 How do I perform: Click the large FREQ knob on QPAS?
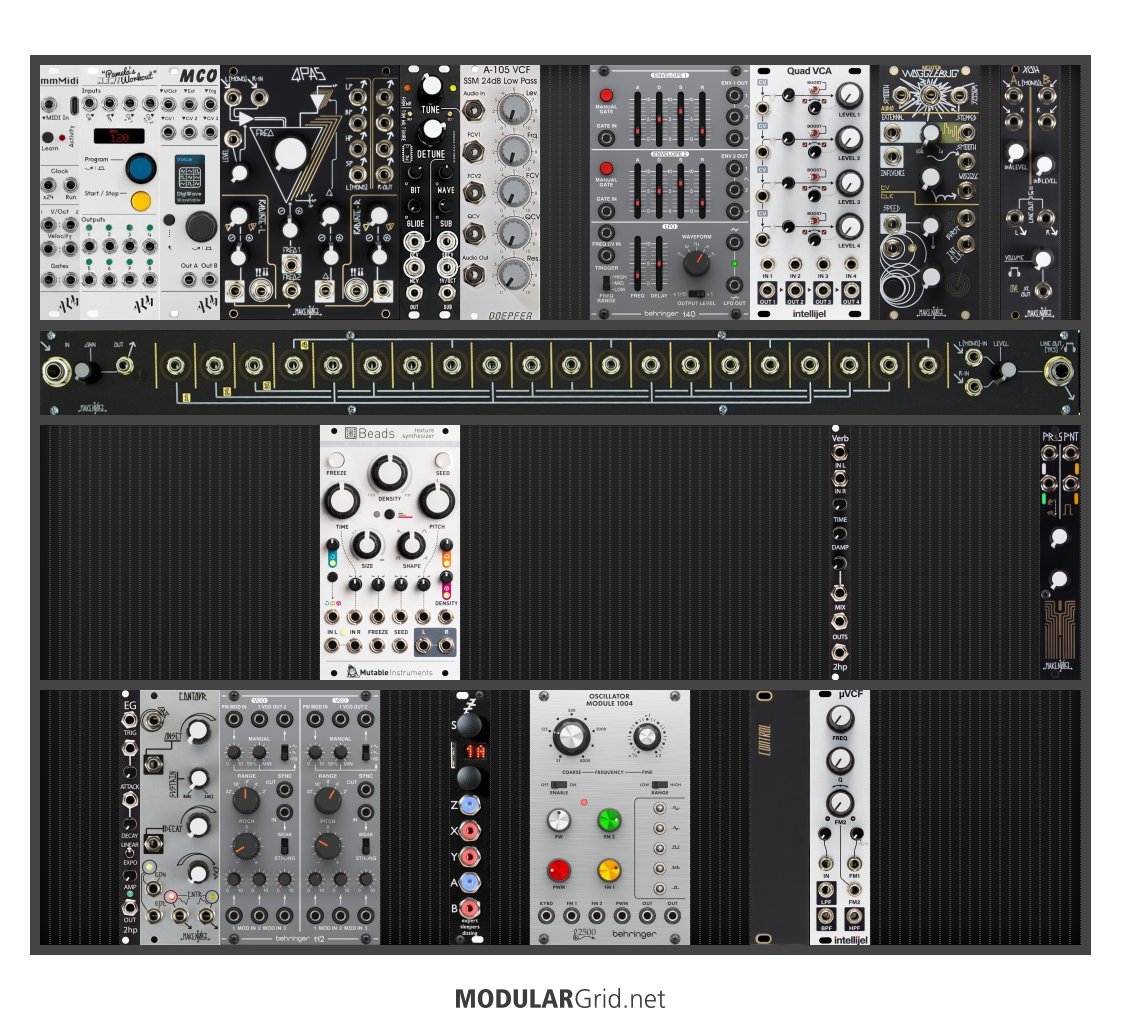291,152
